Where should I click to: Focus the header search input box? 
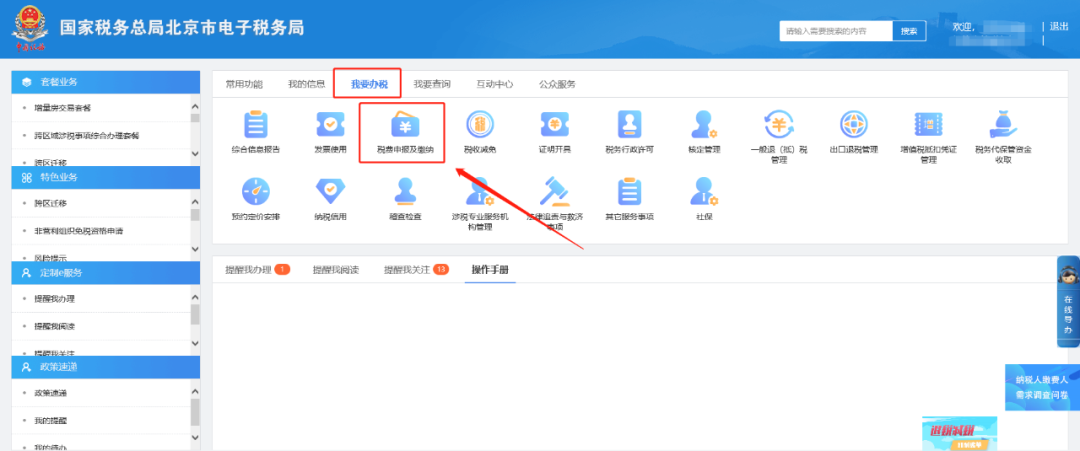tap(836, 31)
